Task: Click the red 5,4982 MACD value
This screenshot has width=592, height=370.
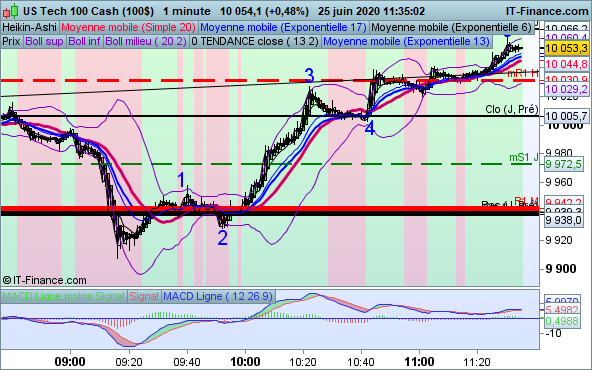Action: [562, 310]
